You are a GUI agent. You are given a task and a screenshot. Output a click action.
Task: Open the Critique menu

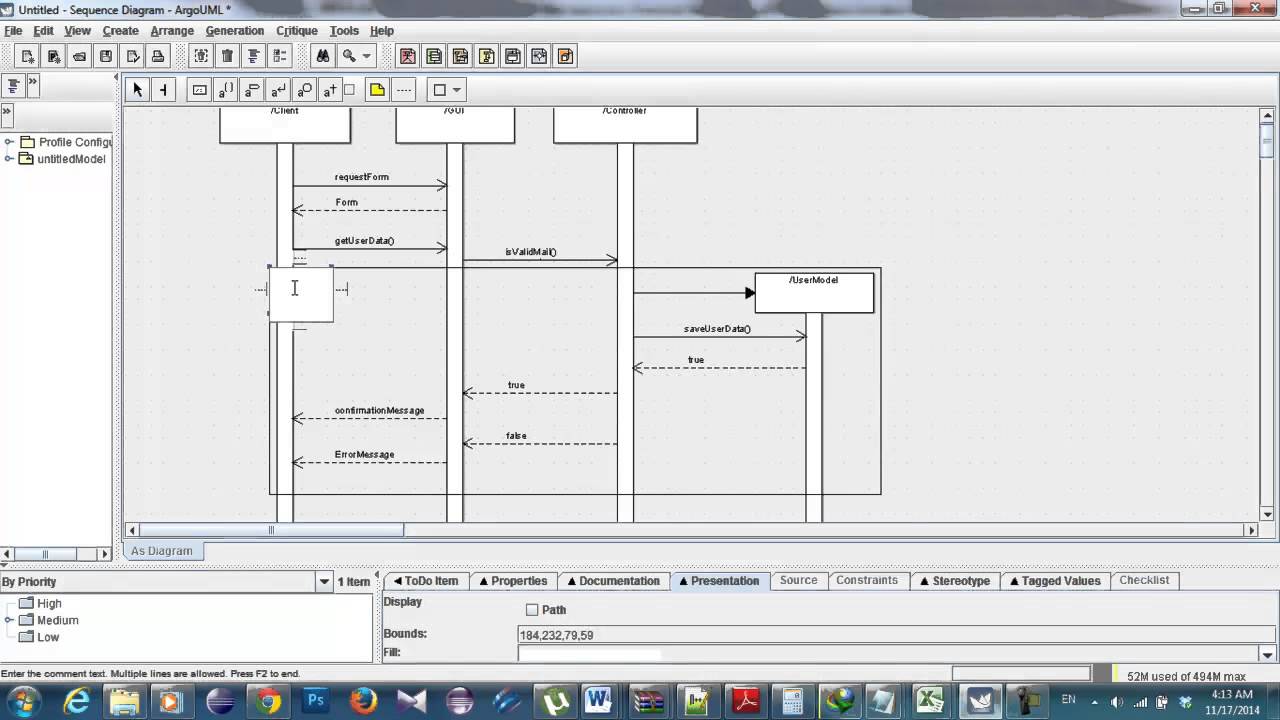tap(297, 31)
